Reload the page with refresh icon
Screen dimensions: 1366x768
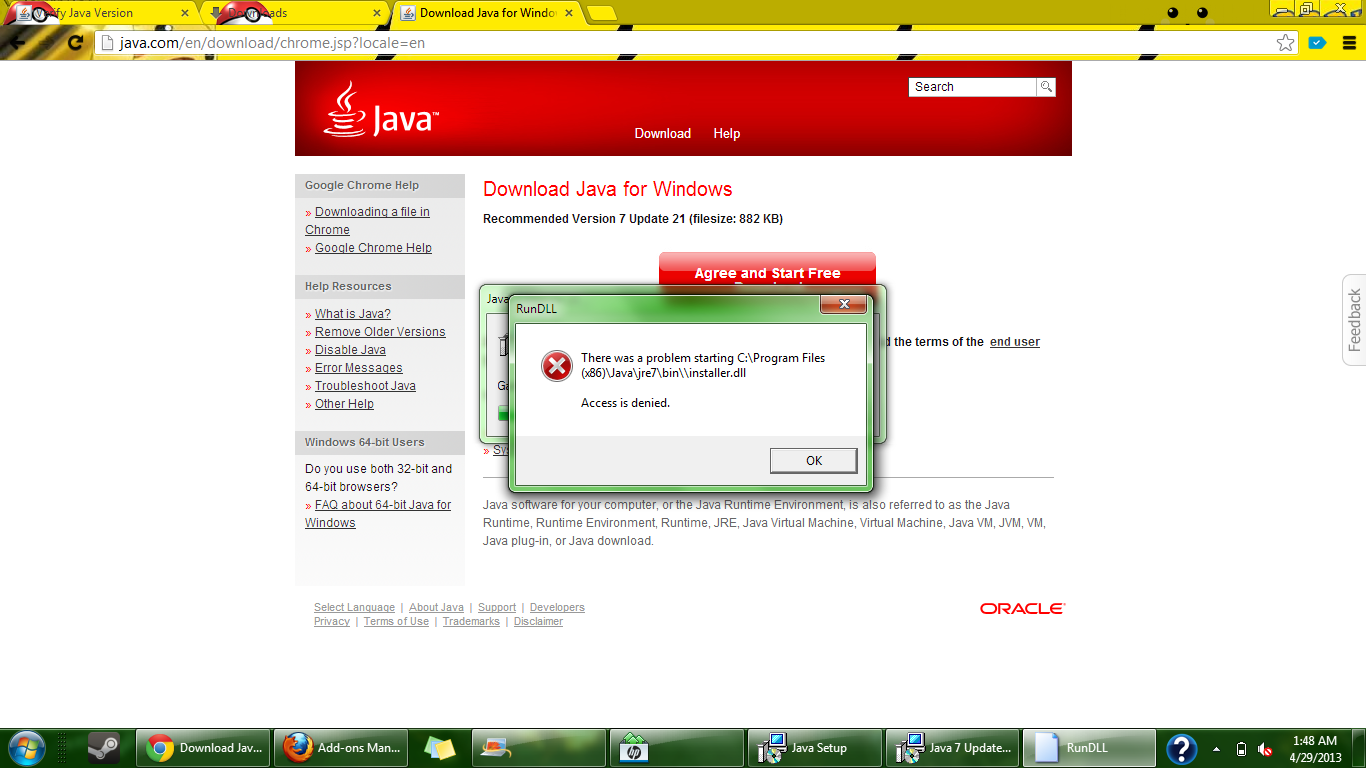[75, 43]
